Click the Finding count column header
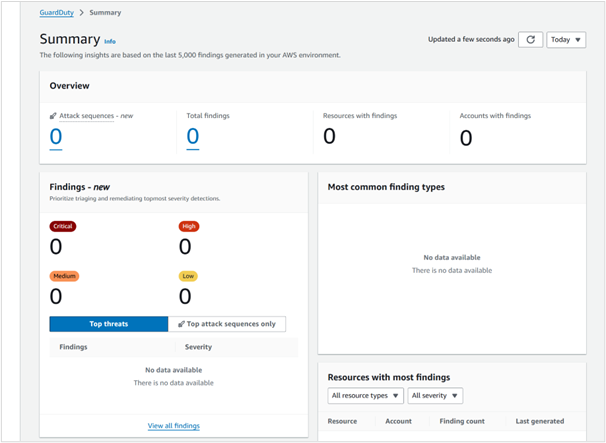 [461, 421]
